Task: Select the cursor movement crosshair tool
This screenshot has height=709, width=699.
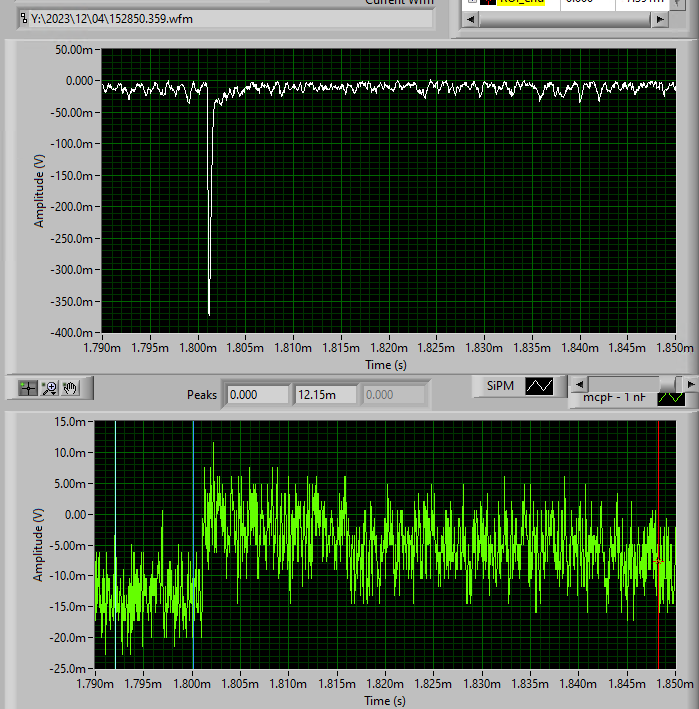Action: click(x=28, y=388)
